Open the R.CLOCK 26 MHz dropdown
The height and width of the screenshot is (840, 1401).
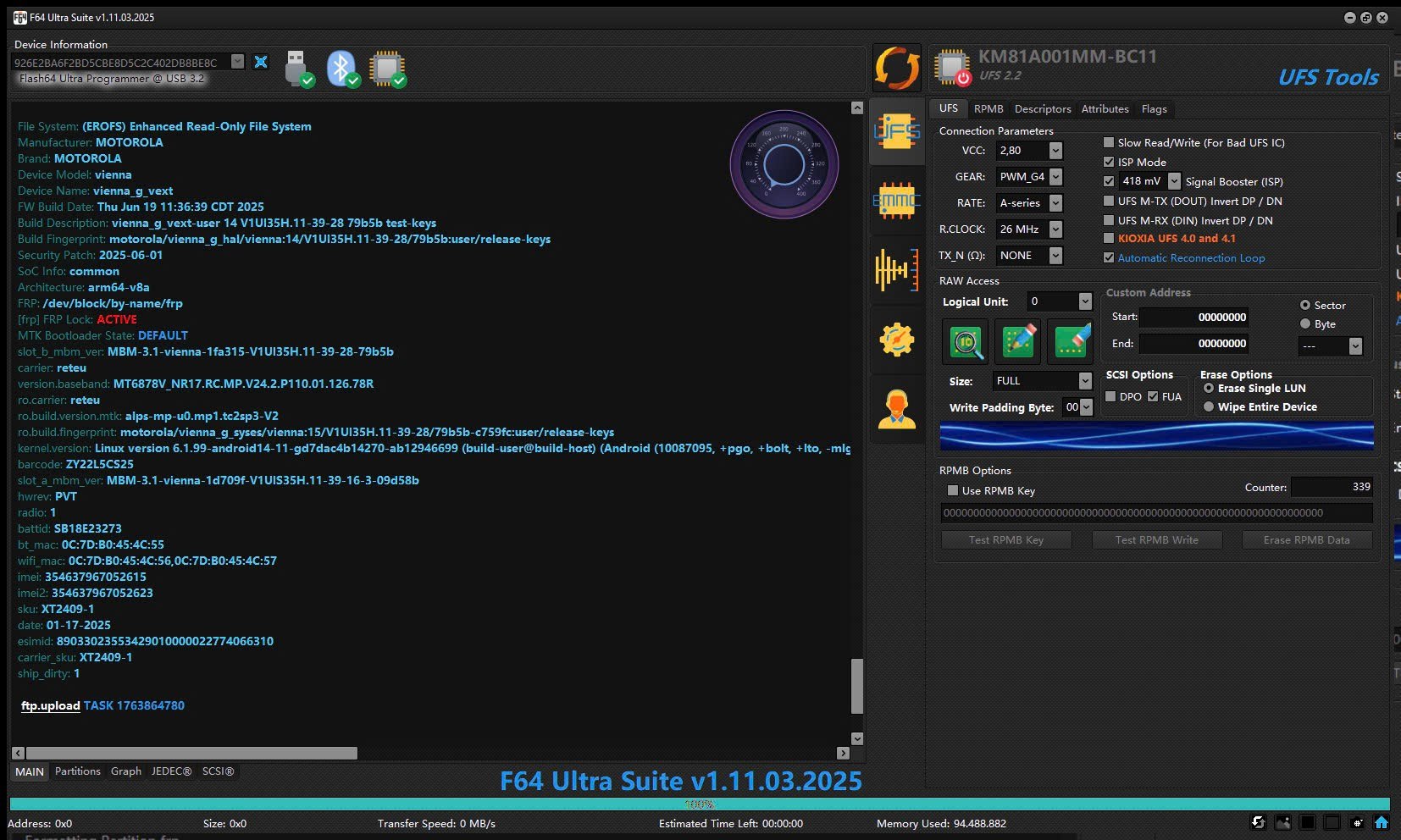tap(1055, 229)
